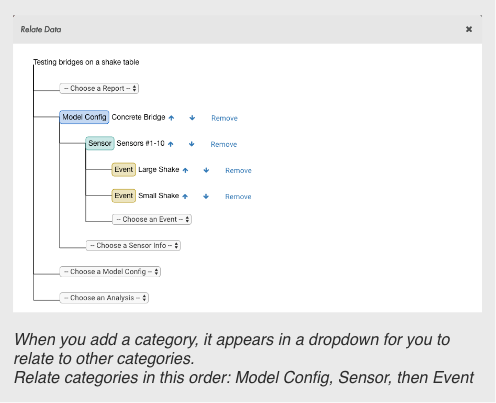Click down arrow next to Sensors #1-10

tap(192, 144)
